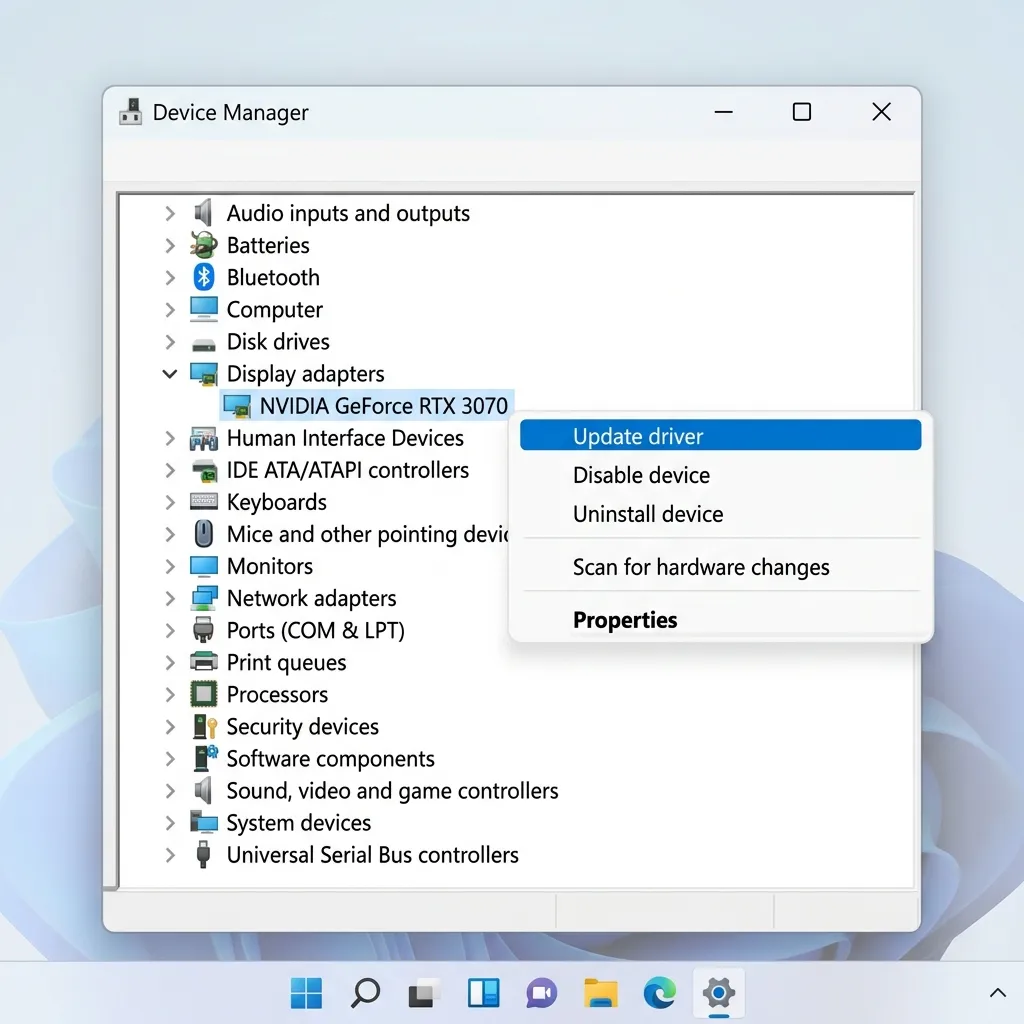Screen dimensions: 1024x1024
Task: Click the Software components icon
Action: [x=206, y=758]
